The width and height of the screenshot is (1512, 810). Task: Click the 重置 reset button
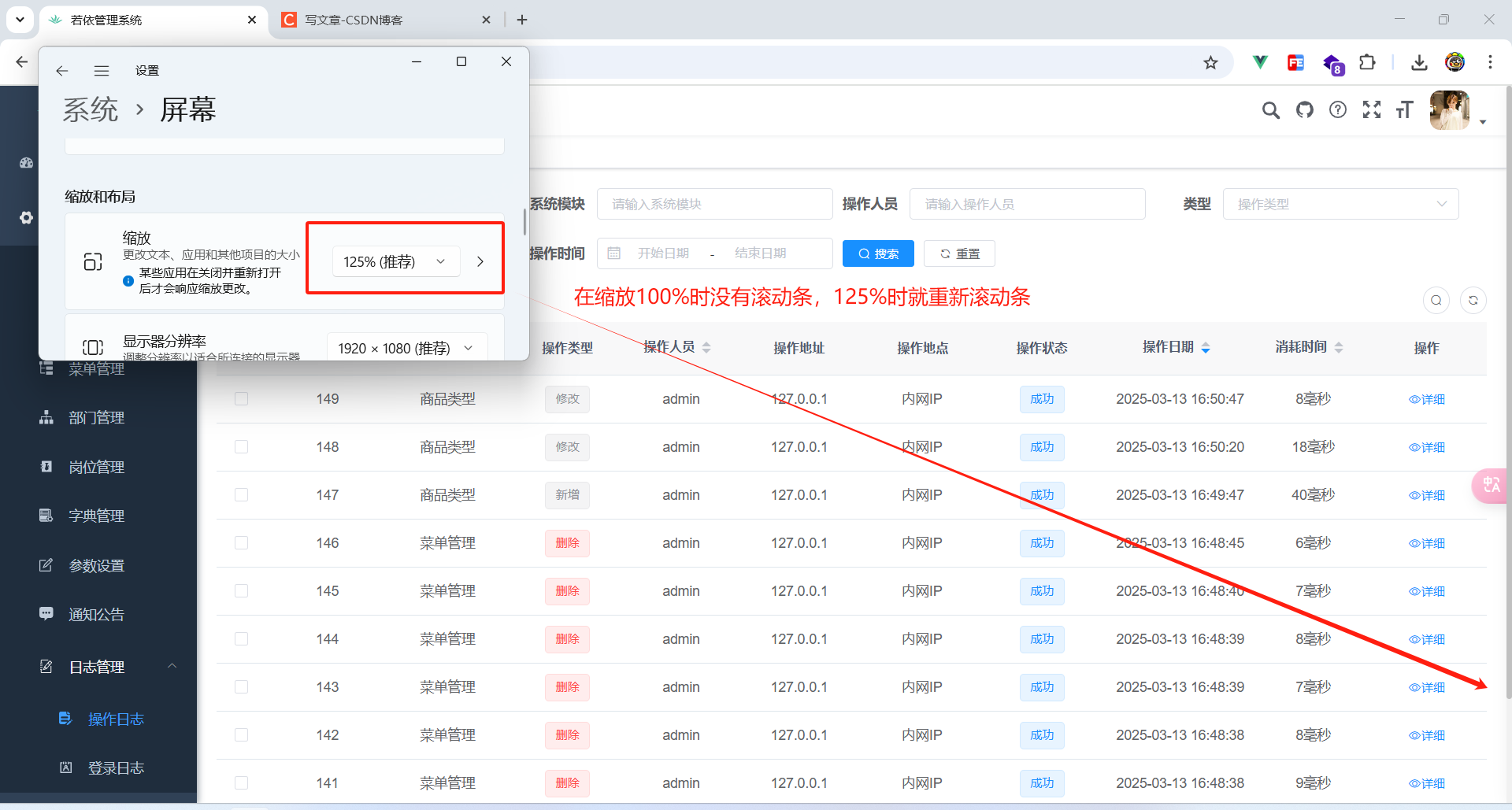pos(959,253)
